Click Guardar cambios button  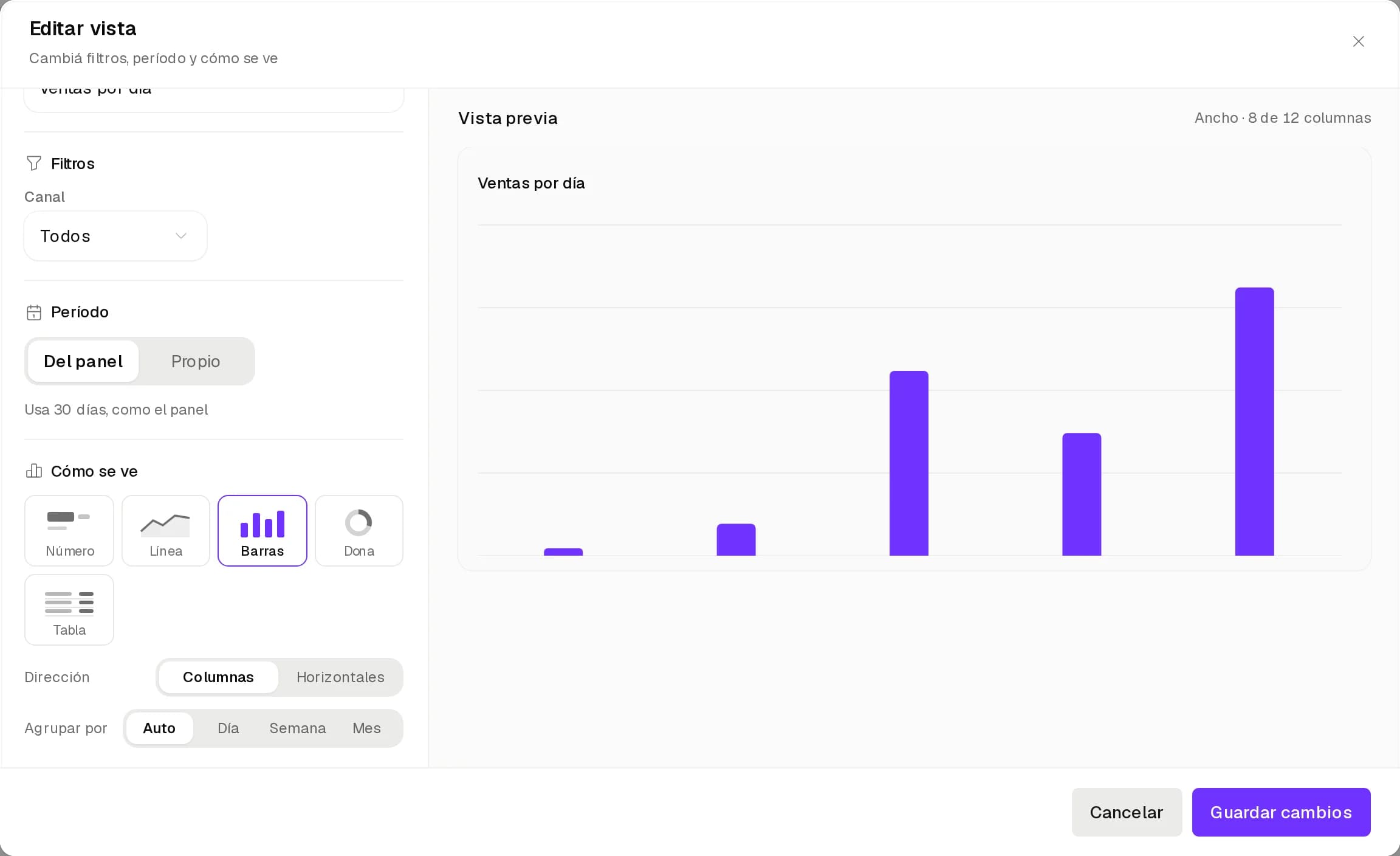coord(1281,812)
